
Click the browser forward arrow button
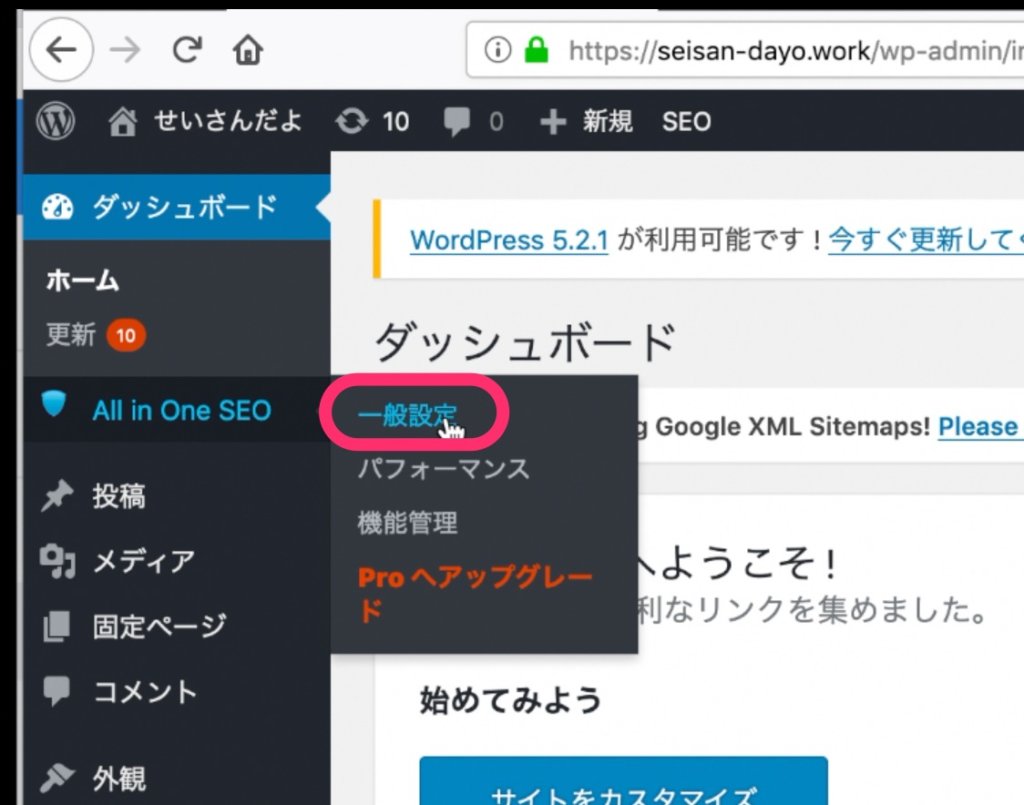click(x=125, y=50)
